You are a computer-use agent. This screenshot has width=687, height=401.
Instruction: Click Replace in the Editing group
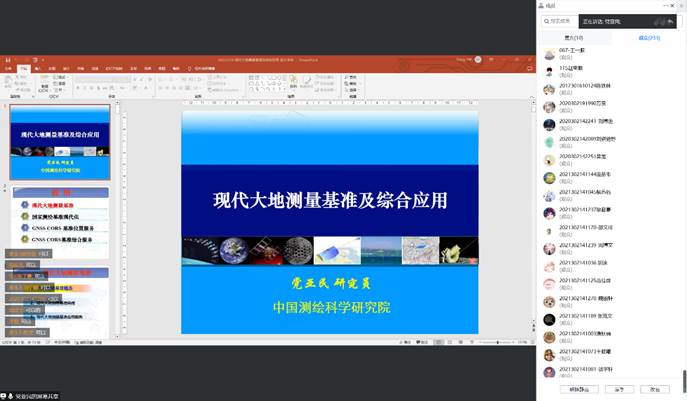(352, 83)
